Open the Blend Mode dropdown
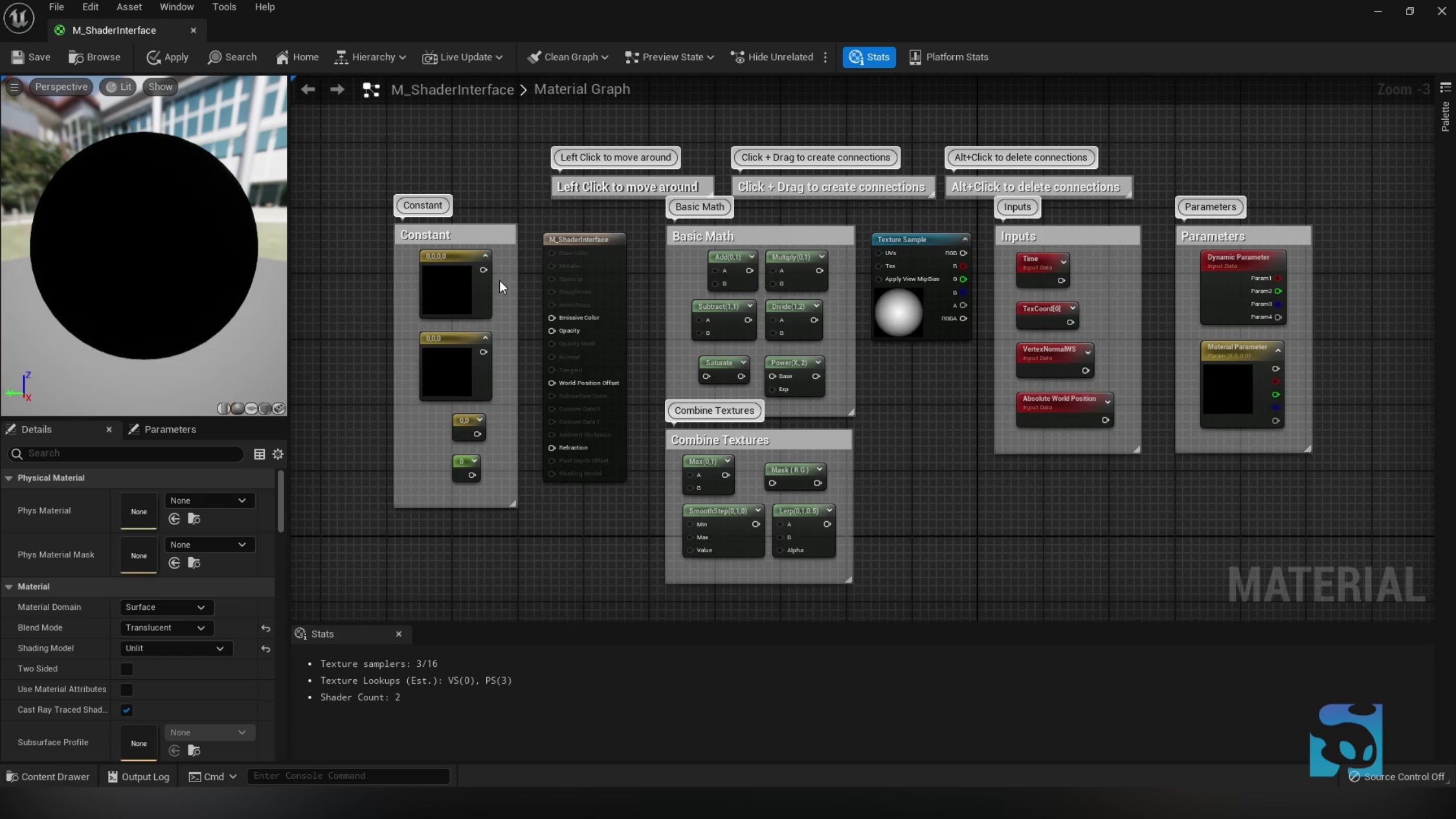The height and width of the screenshot is (819, 1456). [x=166, y=627]
